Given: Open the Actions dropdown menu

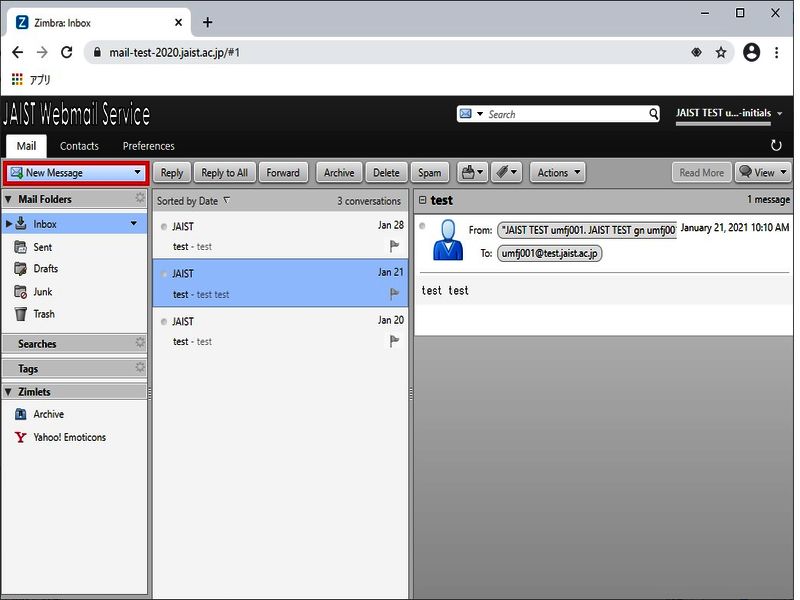Looking at the screenshot, I should [x=558, y=173].
